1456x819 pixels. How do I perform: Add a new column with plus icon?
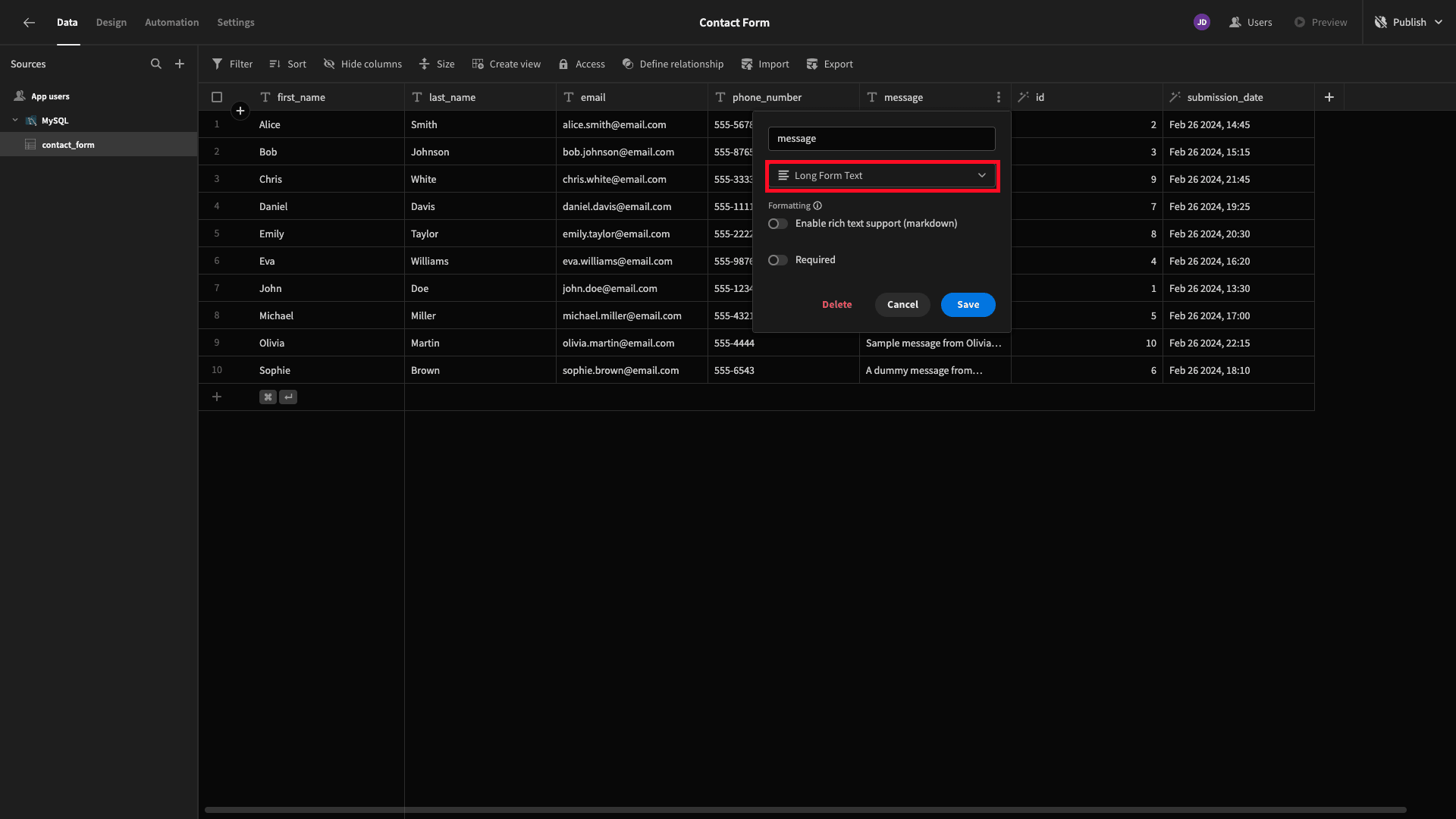(1329, 97)
